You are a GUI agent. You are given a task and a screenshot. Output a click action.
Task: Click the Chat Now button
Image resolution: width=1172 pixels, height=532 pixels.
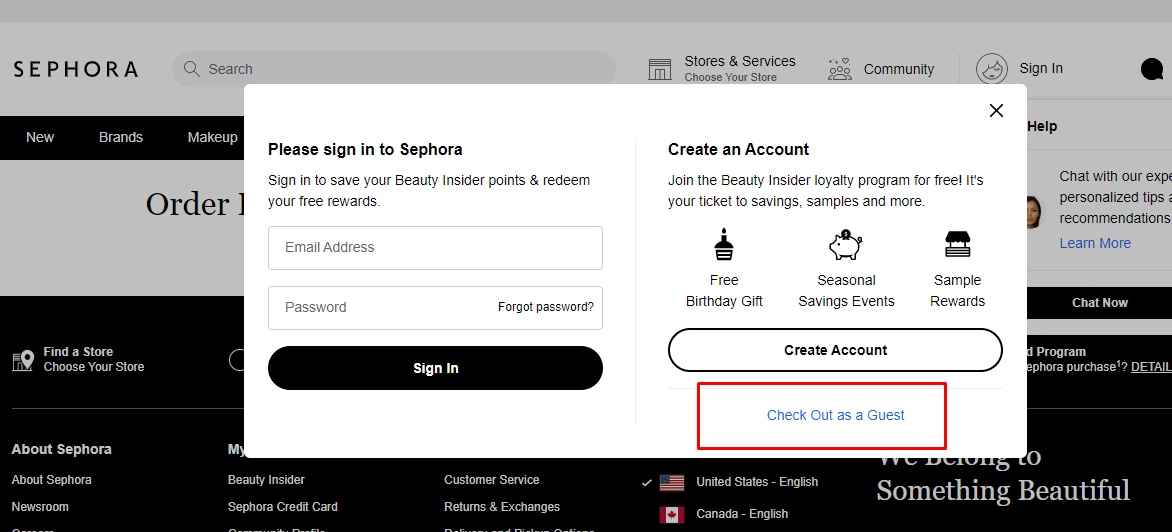[x=1099, y=303]
